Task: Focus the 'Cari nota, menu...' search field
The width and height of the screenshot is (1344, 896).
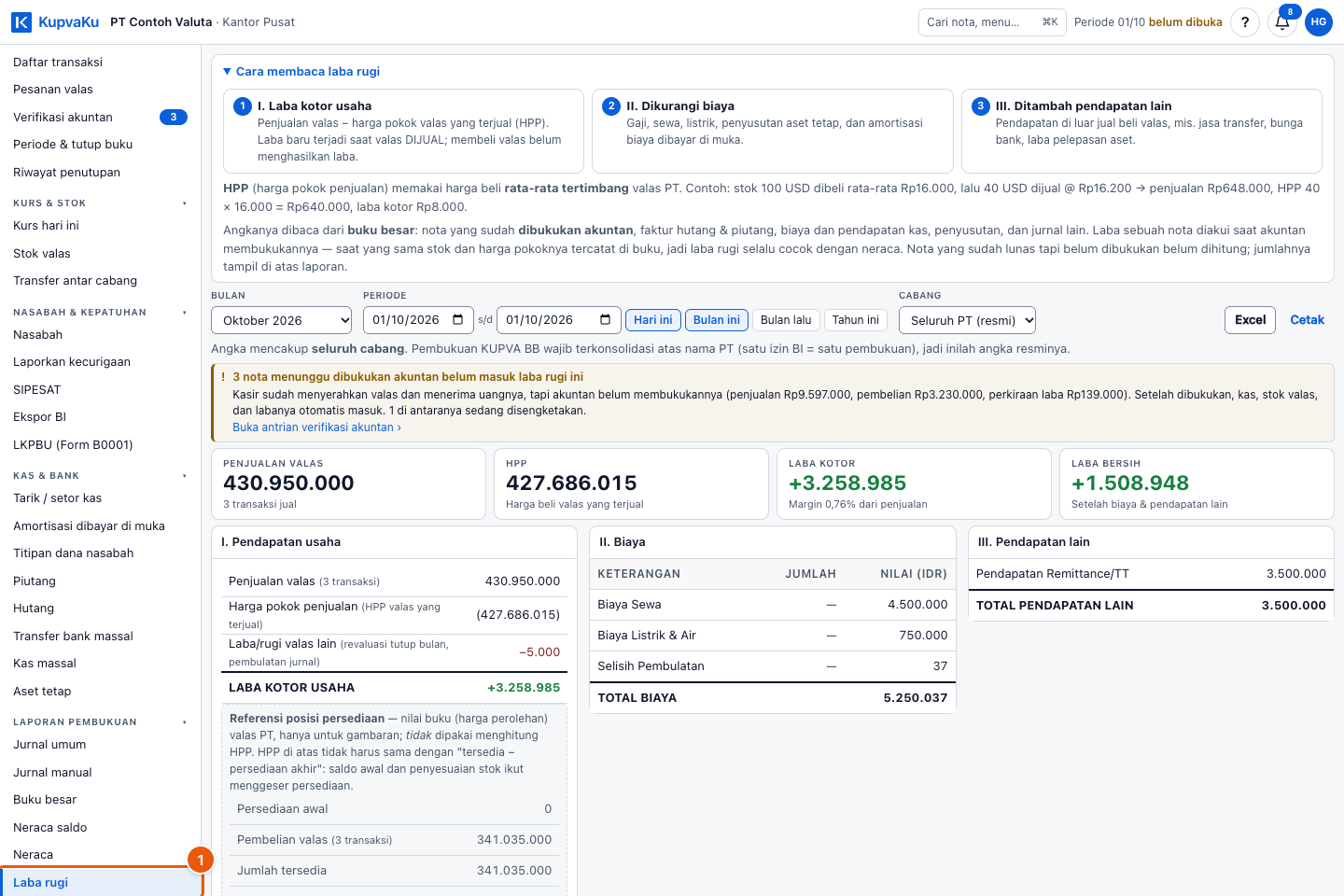Action: point(992,22)
